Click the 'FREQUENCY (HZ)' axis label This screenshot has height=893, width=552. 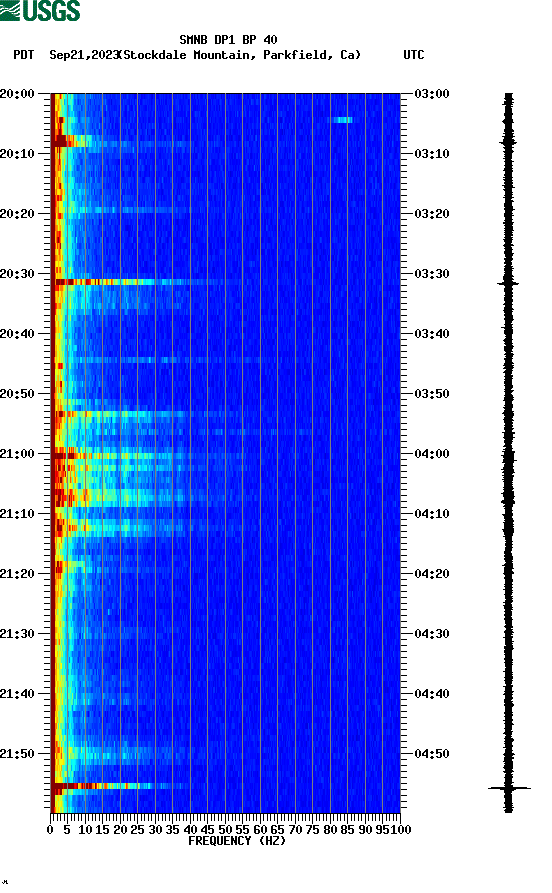point(236,841)
